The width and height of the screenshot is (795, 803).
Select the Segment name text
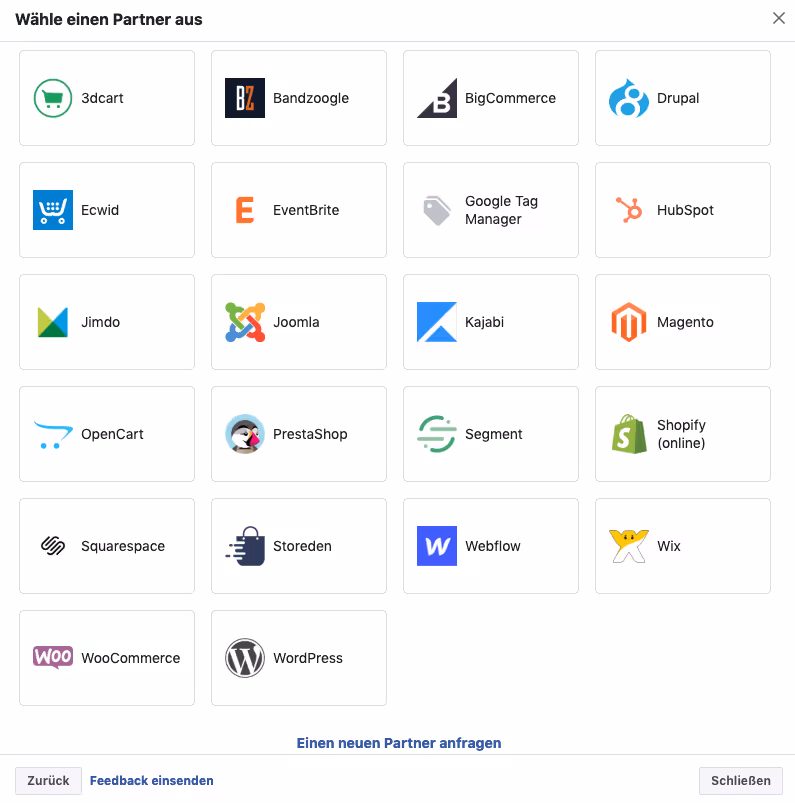point(494,434)
